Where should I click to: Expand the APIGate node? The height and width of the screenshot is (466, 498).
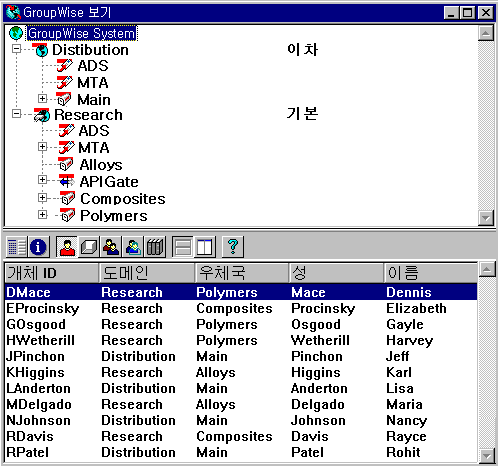[x=42, y=180]
